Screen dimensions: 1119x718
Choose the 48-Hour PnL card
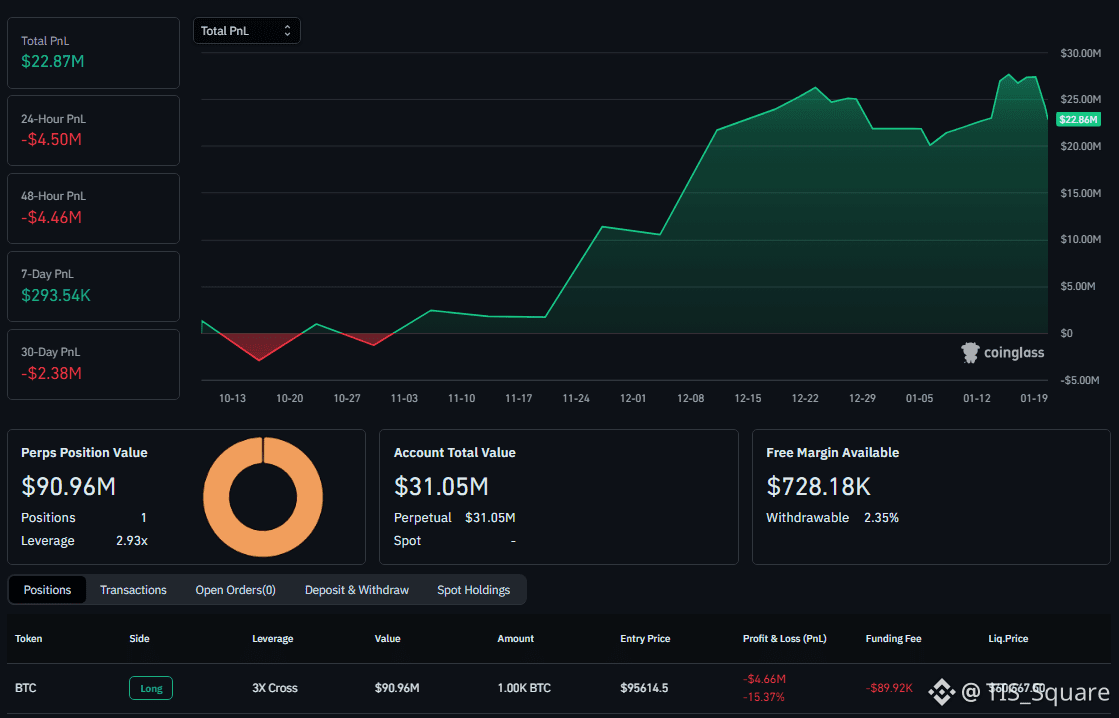click(93, 208)
